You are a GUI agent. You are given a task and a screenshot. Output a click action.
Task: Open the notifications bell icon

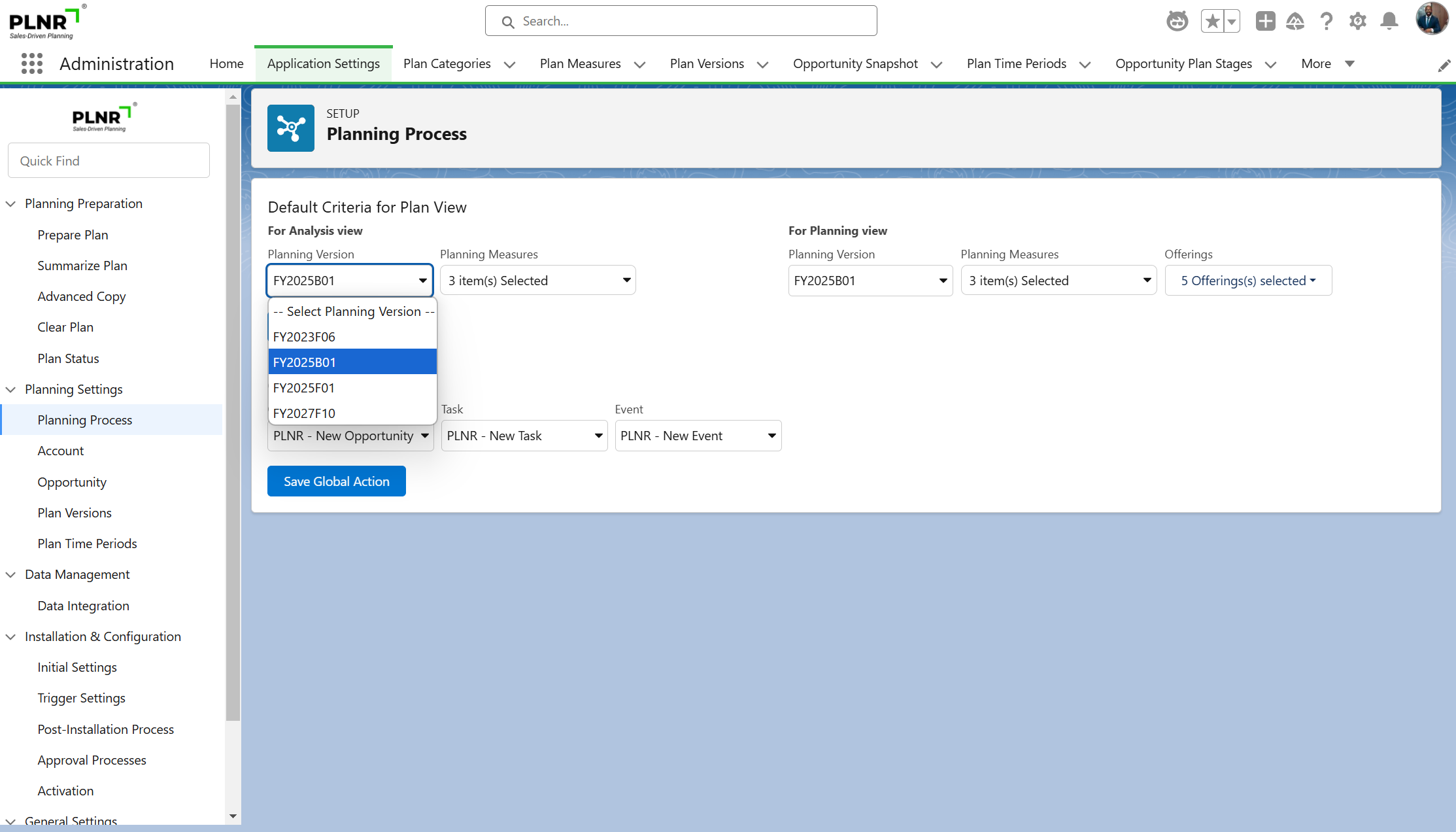coord(1389,21)
